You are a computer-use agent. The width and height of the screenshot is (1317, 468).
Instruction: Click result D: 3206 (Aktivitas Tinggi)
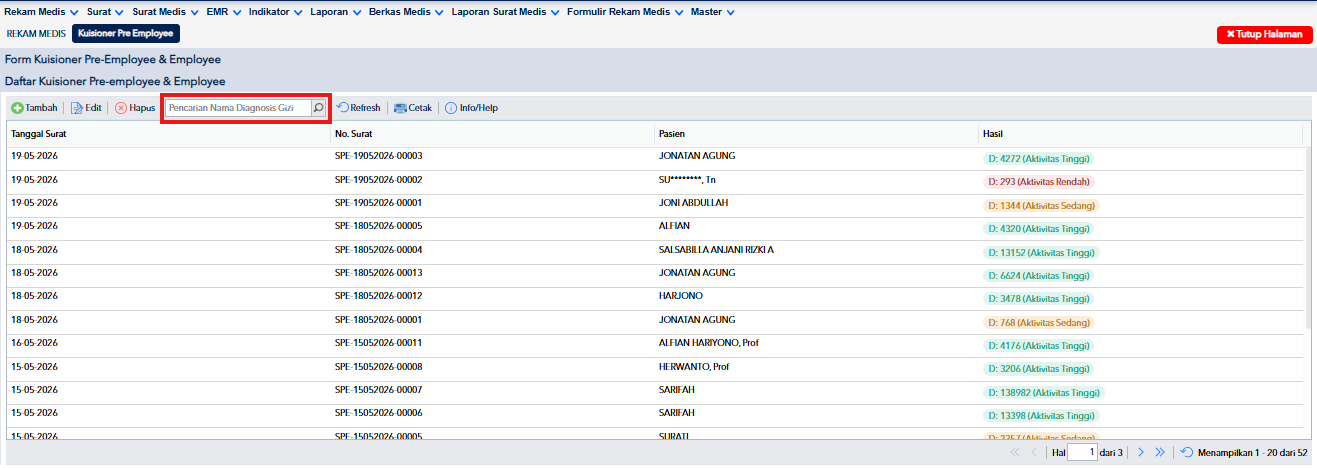coord(1038,369)
